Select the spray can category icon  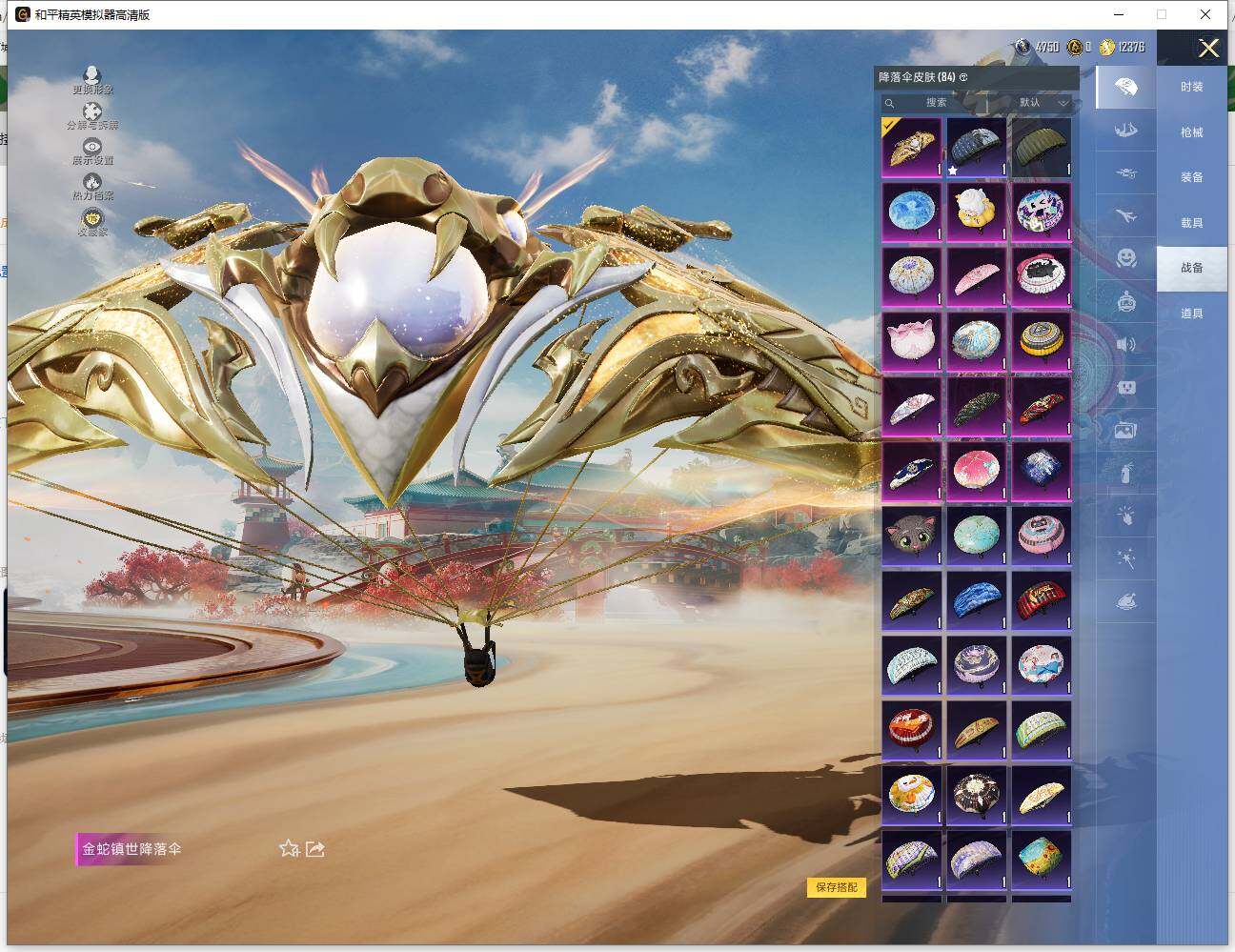1125,472
